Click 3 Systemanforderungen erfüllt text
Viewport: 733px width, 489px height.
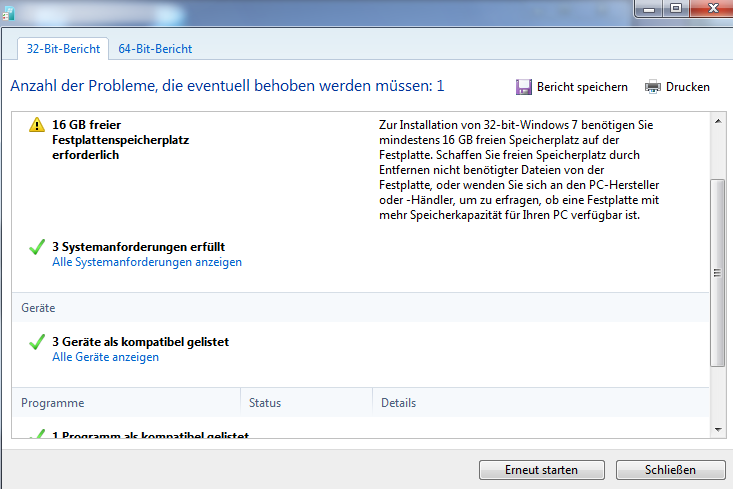pyautogui.click(x=138, y=247)
